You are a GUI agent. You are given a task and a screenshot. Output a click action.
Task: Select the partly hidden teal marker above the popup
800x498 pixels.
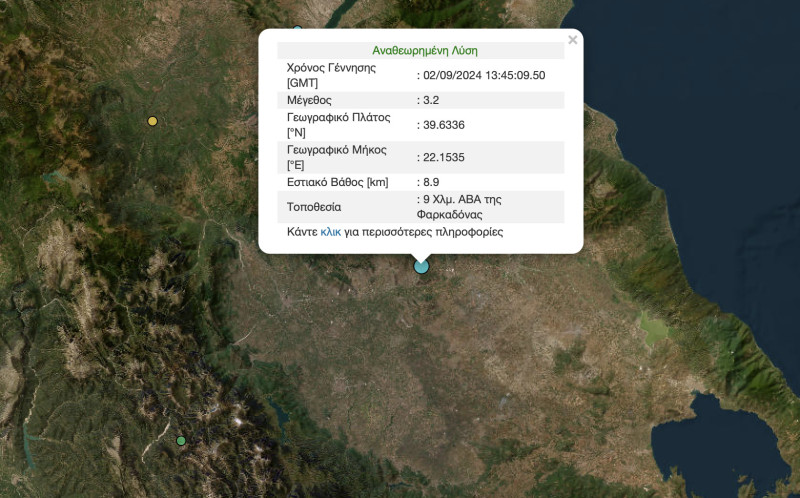(297, 30)
